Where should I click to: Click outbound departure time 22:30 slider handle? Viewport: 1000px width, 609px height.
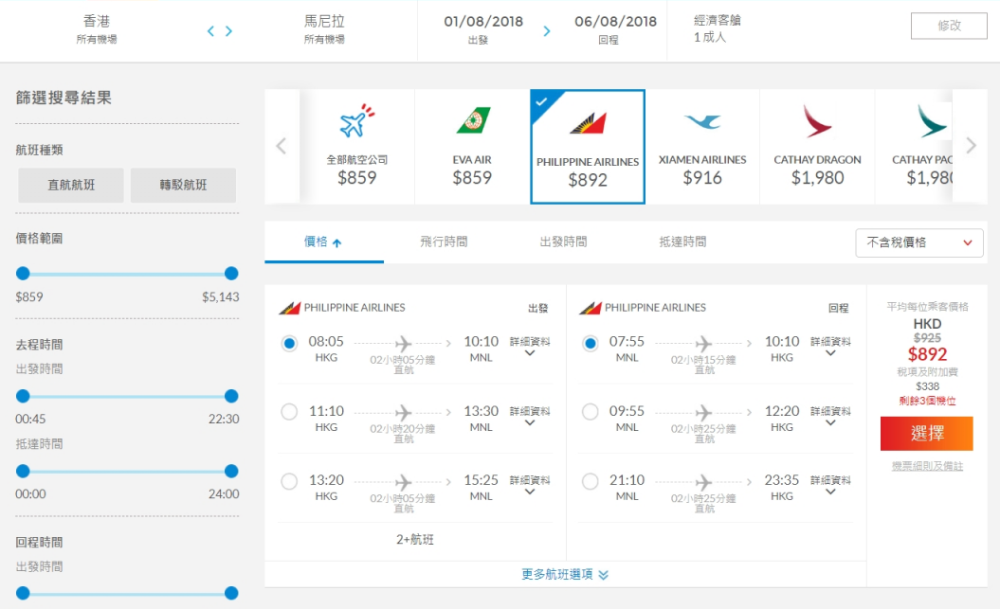tap(232, 396)
